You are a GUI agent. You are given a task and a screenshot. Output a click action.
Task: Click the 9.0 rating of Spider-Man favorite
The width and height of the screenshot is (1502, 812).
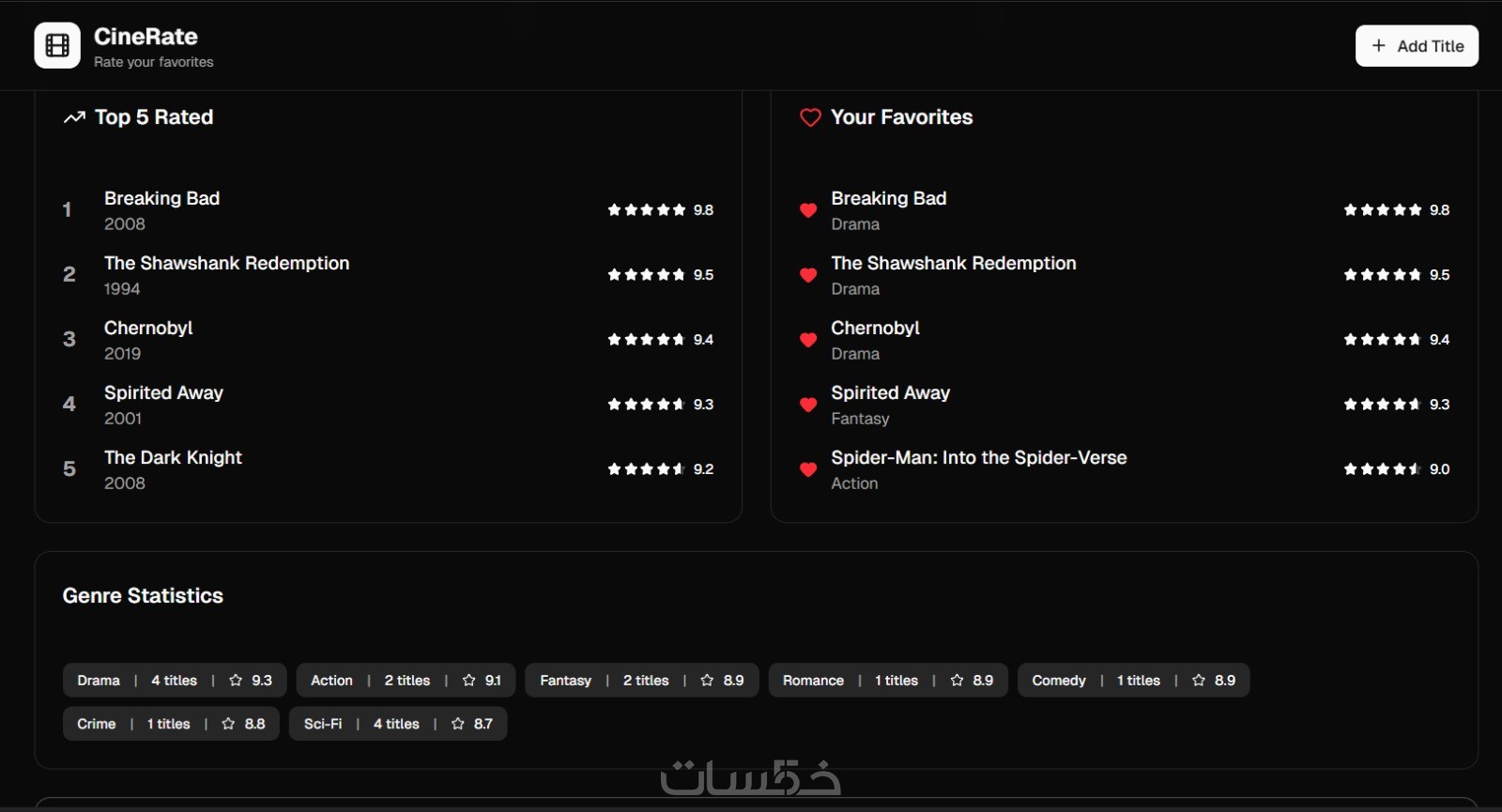(x=1440, y=469)
